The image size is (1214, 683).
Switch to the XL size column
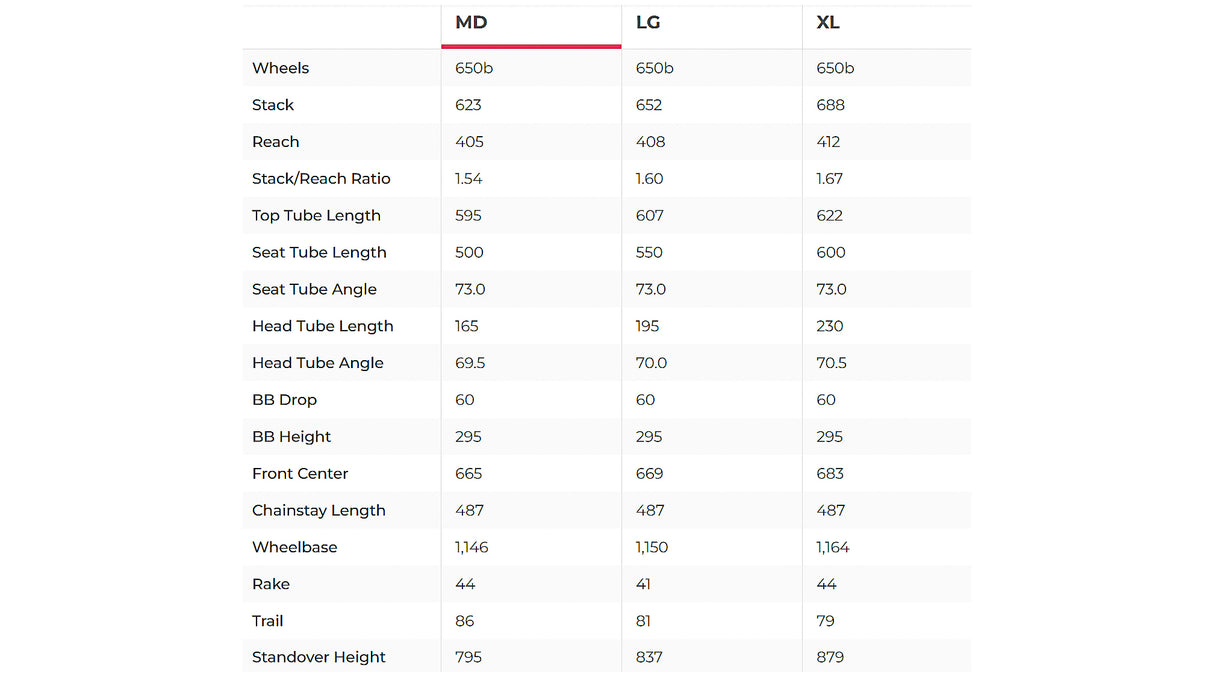[828, 23]
